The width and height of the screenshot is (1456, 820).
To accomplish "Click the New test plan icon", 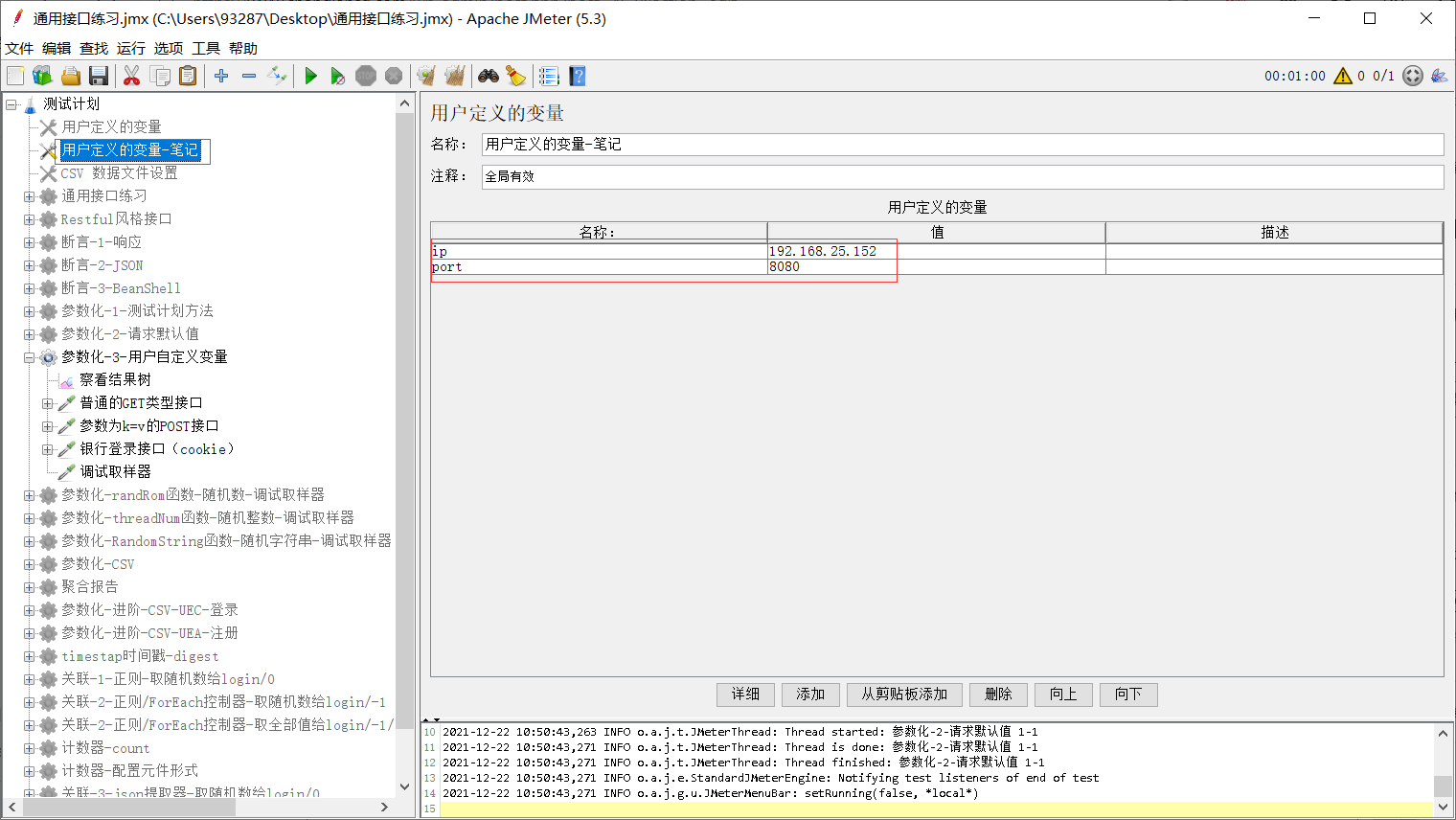I will coord(15,76).
